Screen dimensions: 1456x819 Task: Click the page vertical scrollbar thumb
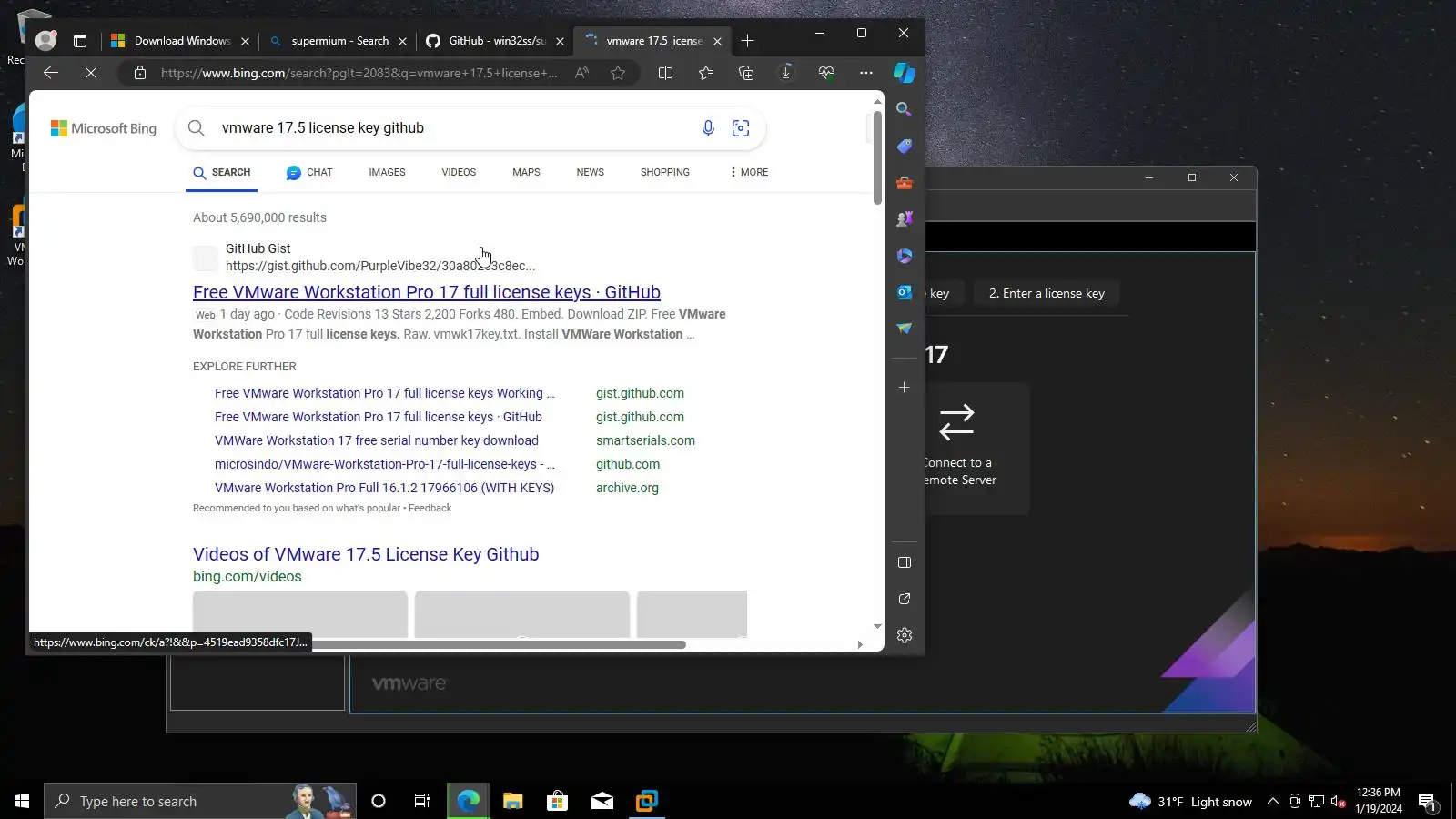click(877, 157)
